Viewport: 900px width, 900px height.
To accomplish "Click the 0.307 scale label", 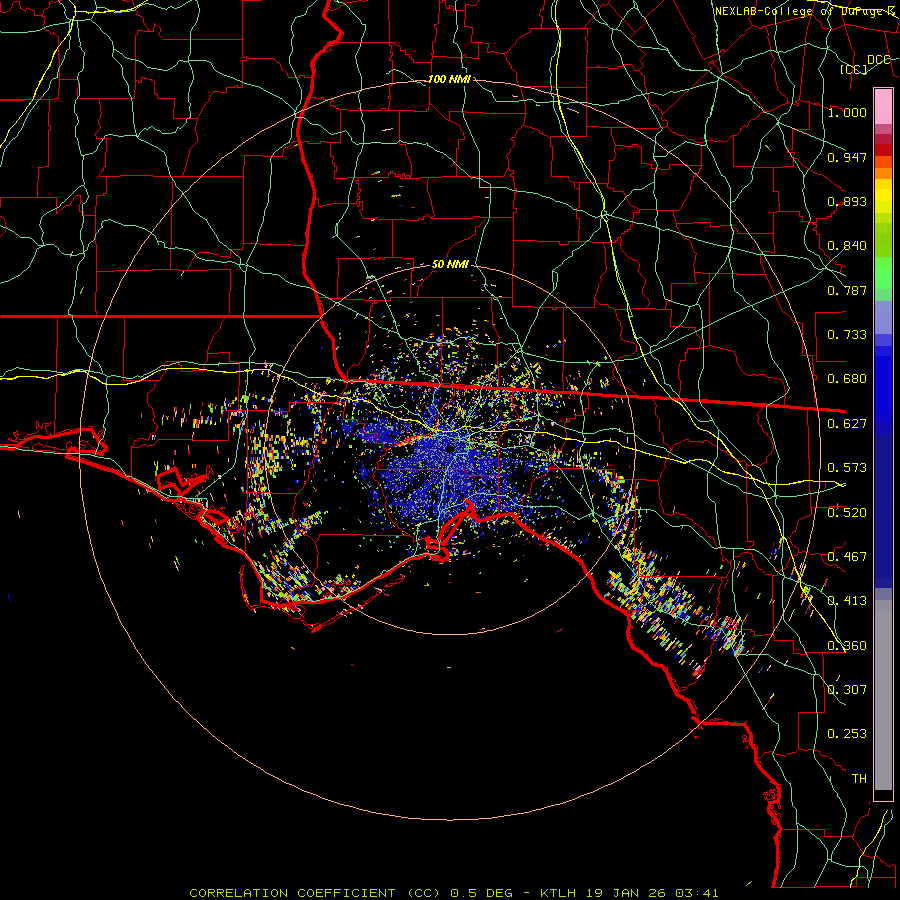I will [847, 690].
